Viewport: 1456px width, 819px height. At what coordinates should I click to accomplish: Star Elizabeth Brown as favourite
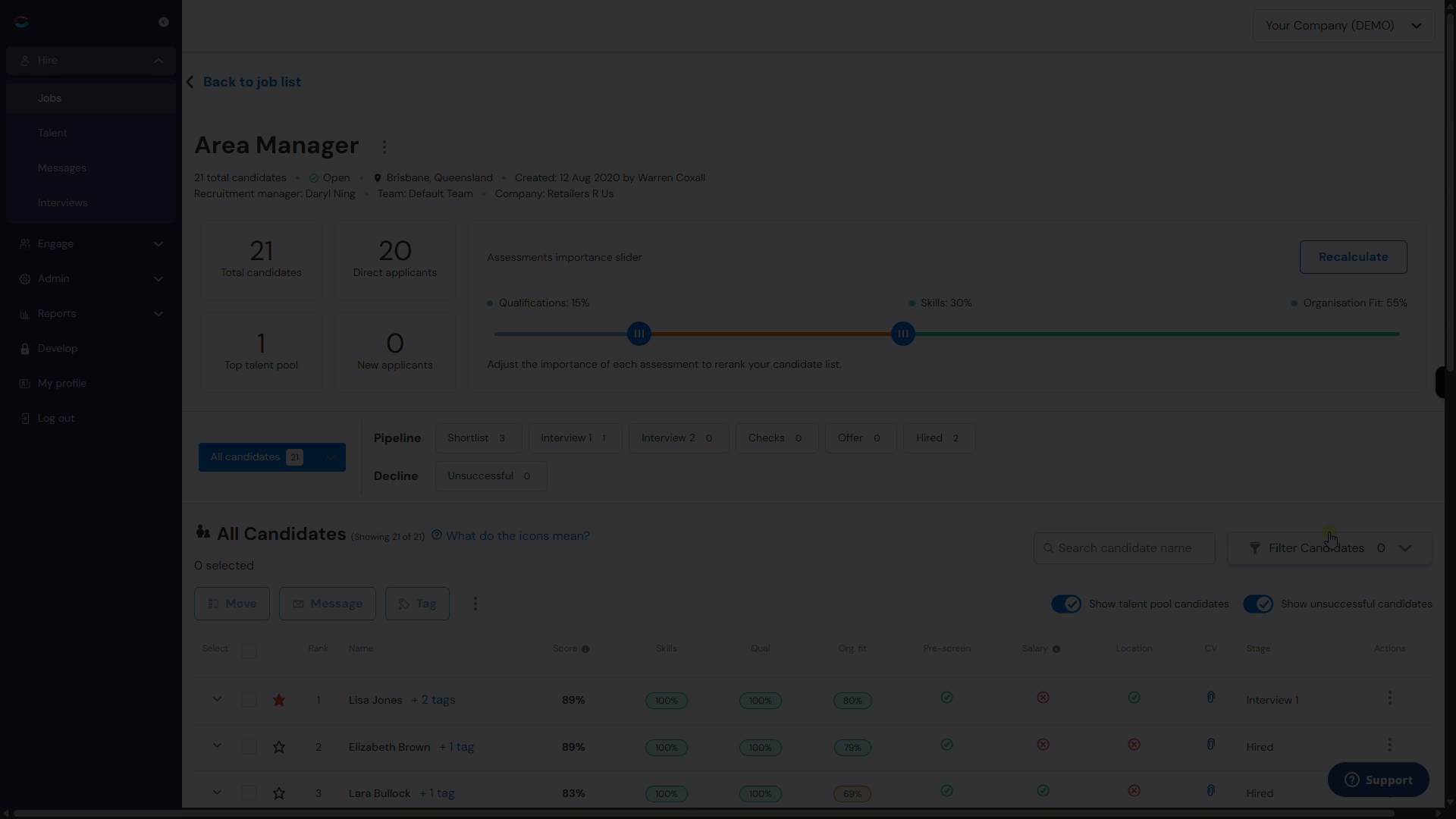point(279,747)
